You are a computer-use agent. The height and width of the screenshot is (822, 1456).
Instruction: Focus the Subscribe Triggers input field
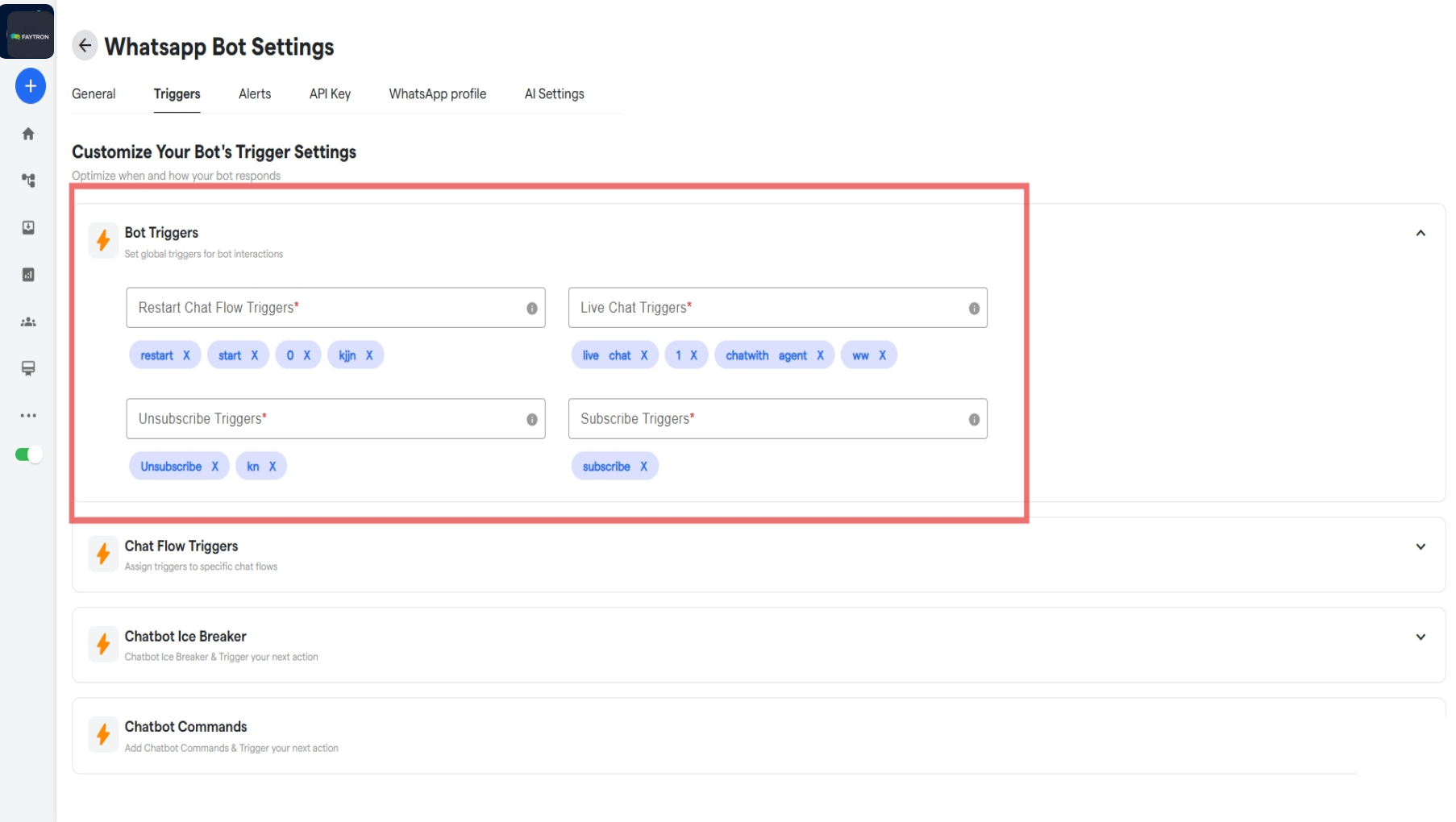(777, 419)
